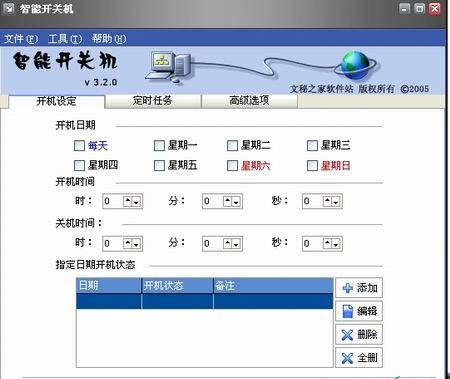Viewport: 450px width, 379px height.
Task: Enable the 星期六 checkbox
Action: pyautogui.click(x=232, y=165)
